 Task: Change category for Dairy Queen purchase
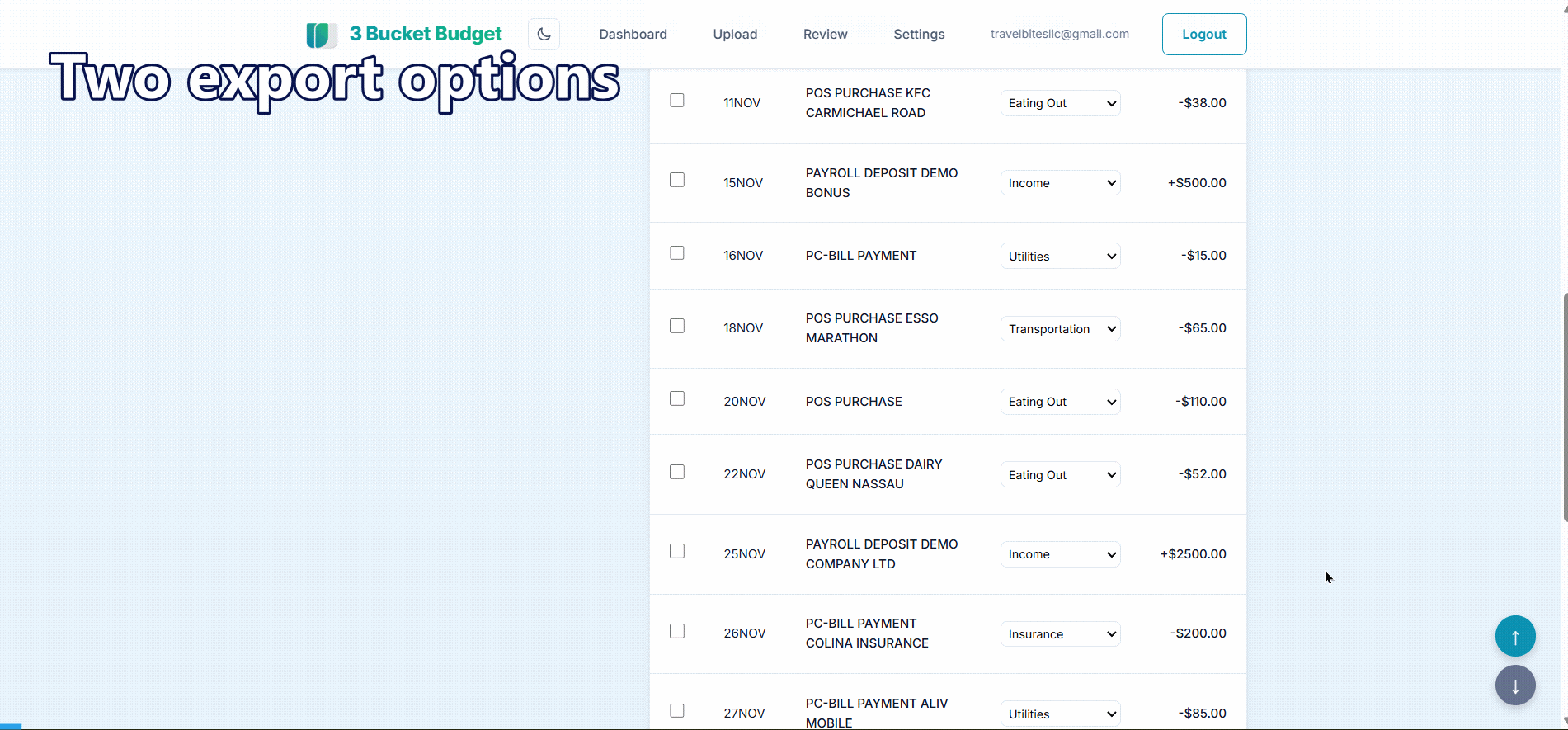coord(1060,475)
